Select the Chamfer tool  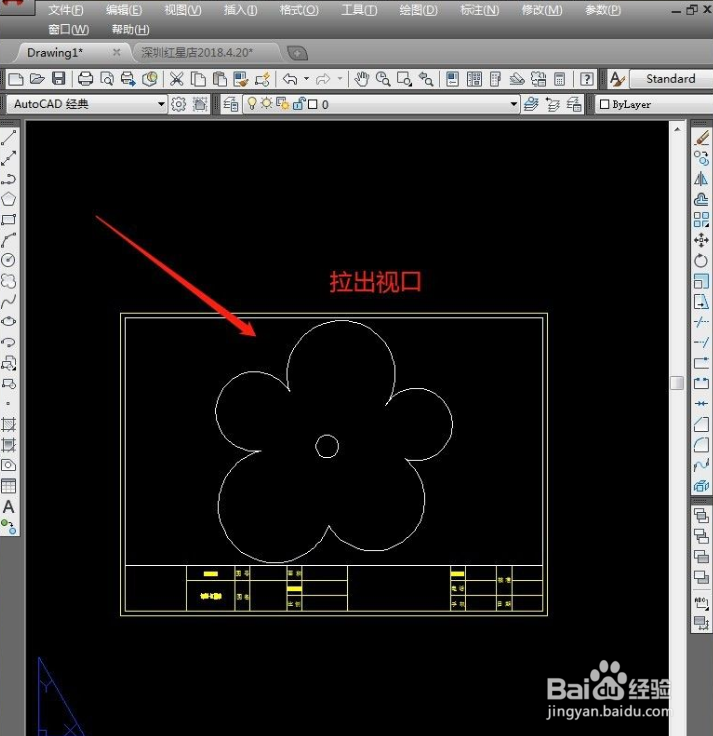(701, 424)
